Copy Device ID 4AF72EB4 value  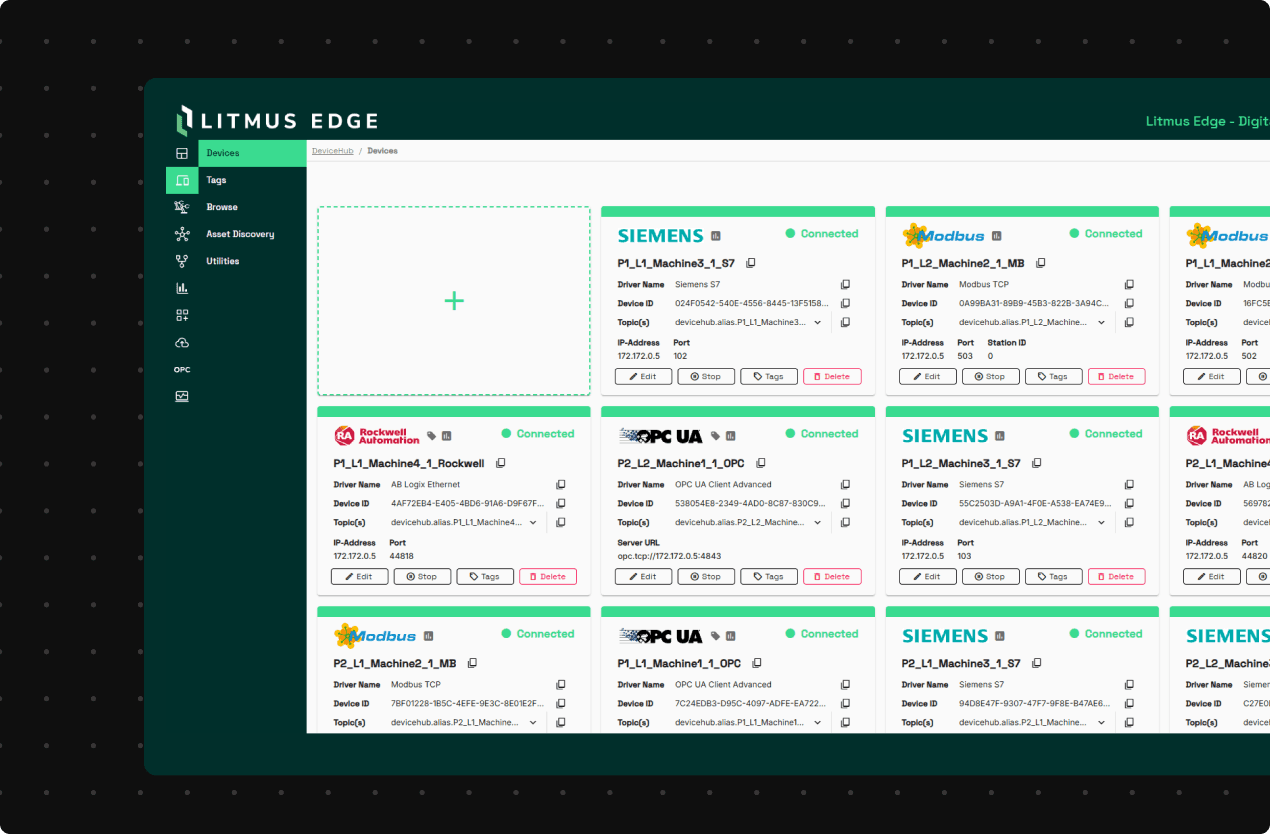[x=561, y=504]
